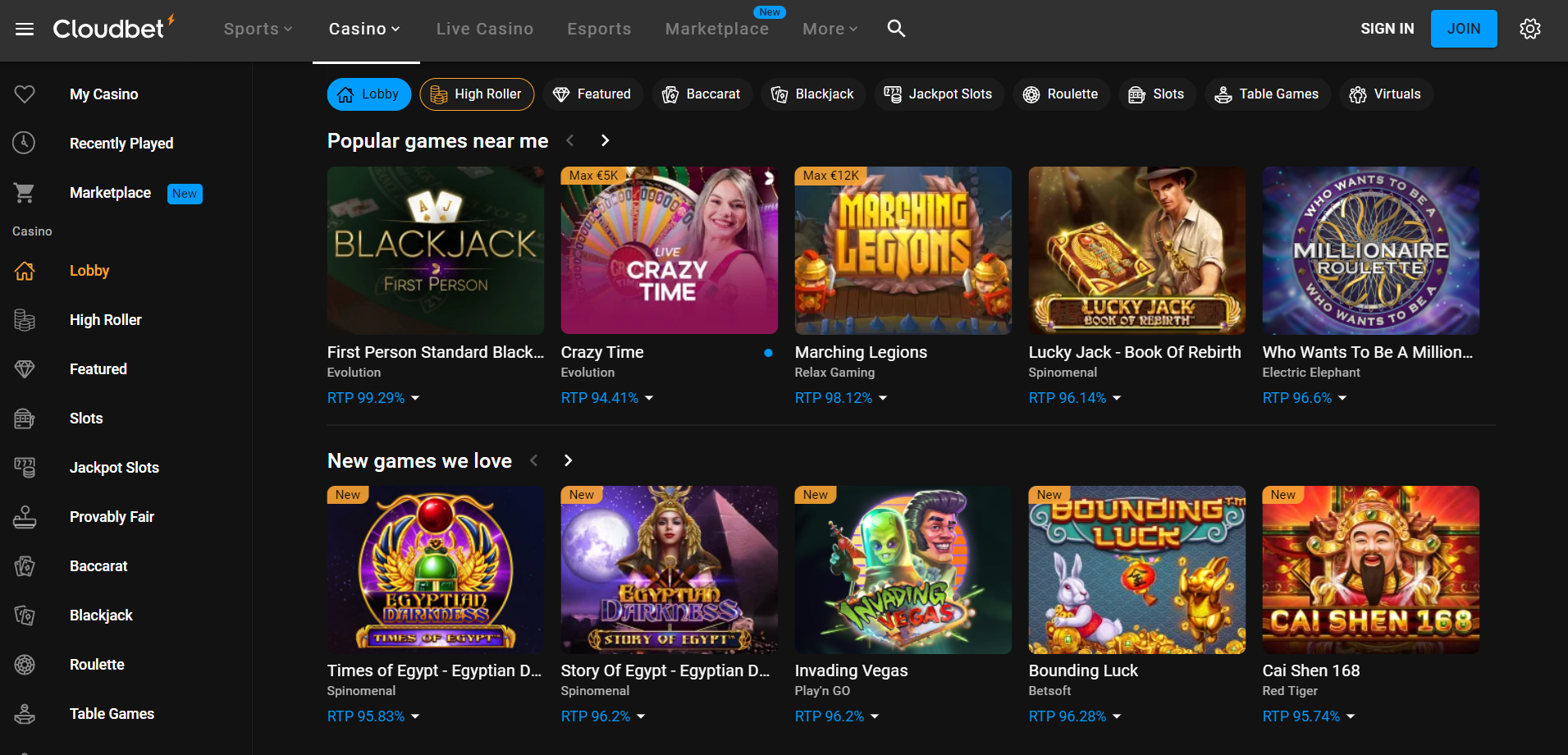Click the Marketplace cart icon in sidebar
The height and width of the screenshot is (755, 1568).
25,193
